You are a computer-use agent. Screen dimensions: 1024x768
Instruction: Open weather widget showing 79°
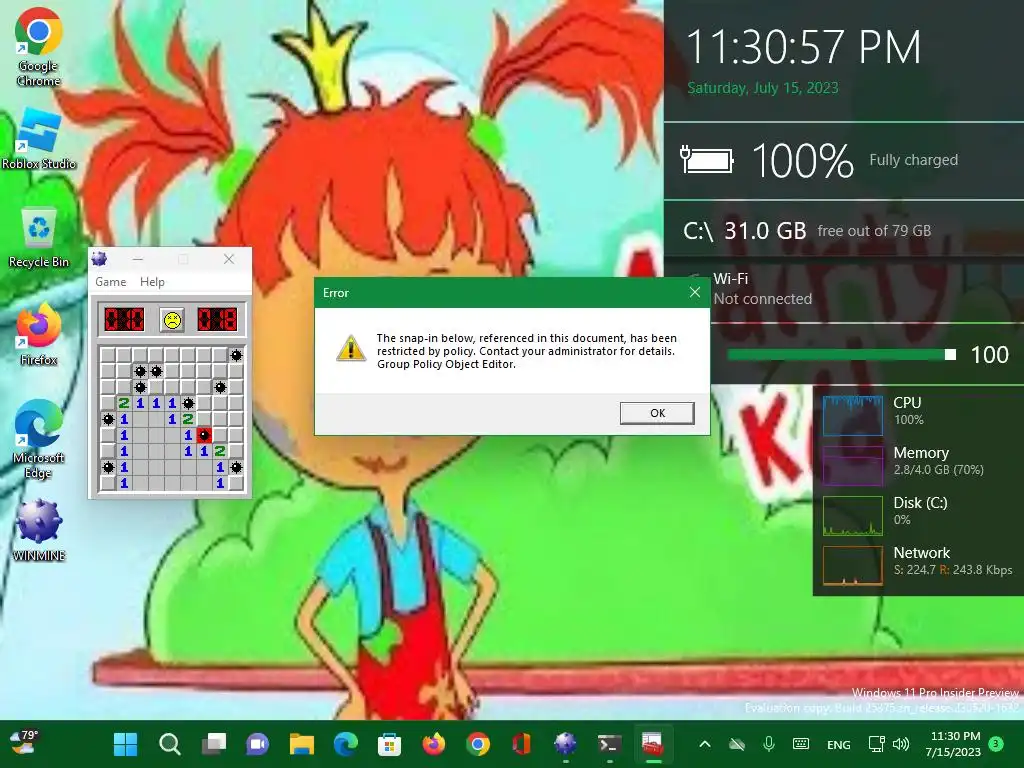pyautogui.click(x=24, y=742)
